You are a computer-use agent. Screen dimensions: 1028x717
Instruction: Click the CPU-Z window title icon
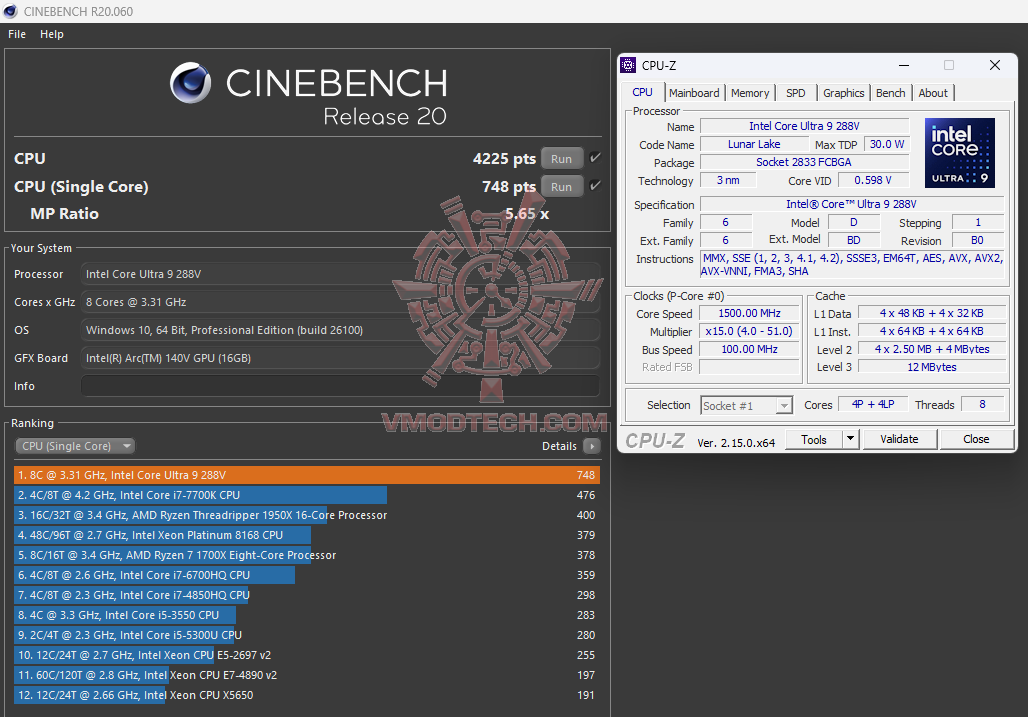(x=628, y=65)
